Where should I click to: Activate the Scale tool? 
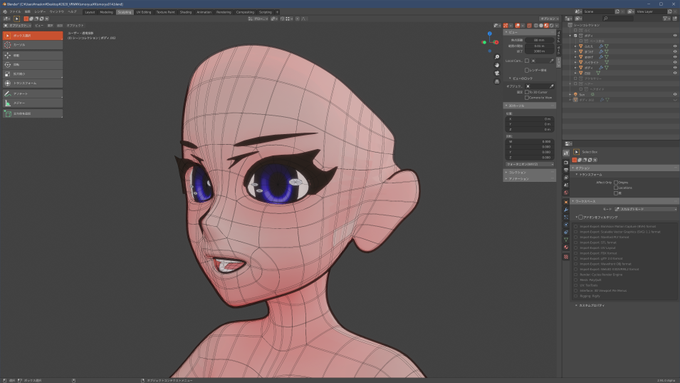[x=33, y=74]
